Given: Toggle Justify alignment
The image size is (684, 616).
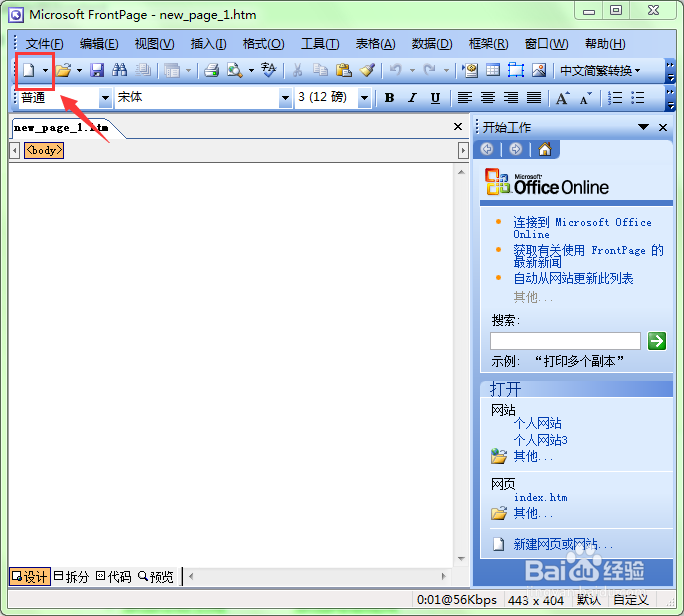Looking at the screenshot, I should [x=534, y=98].
